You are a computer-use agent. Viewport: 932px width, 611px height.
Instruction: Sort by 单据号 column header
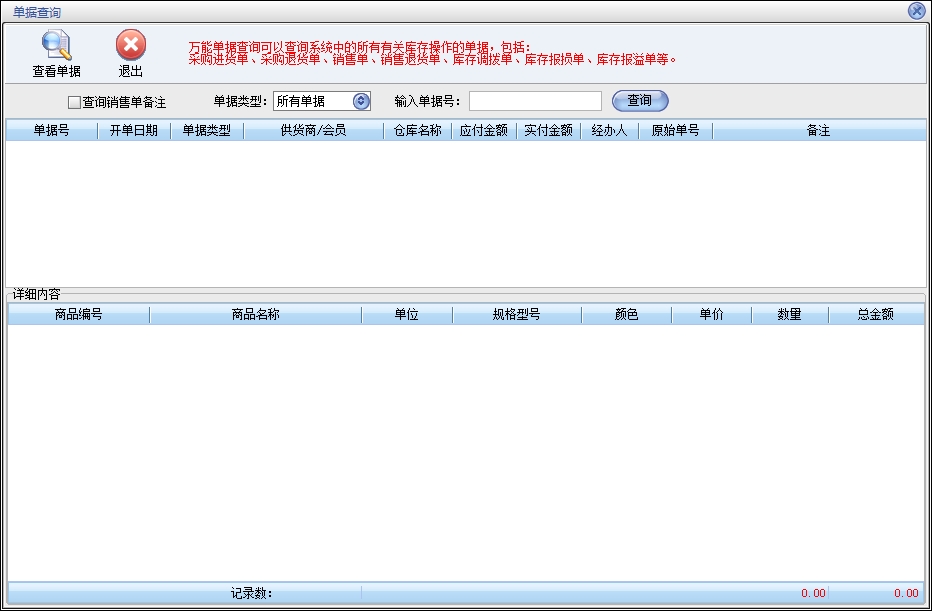tap(51, 131)
